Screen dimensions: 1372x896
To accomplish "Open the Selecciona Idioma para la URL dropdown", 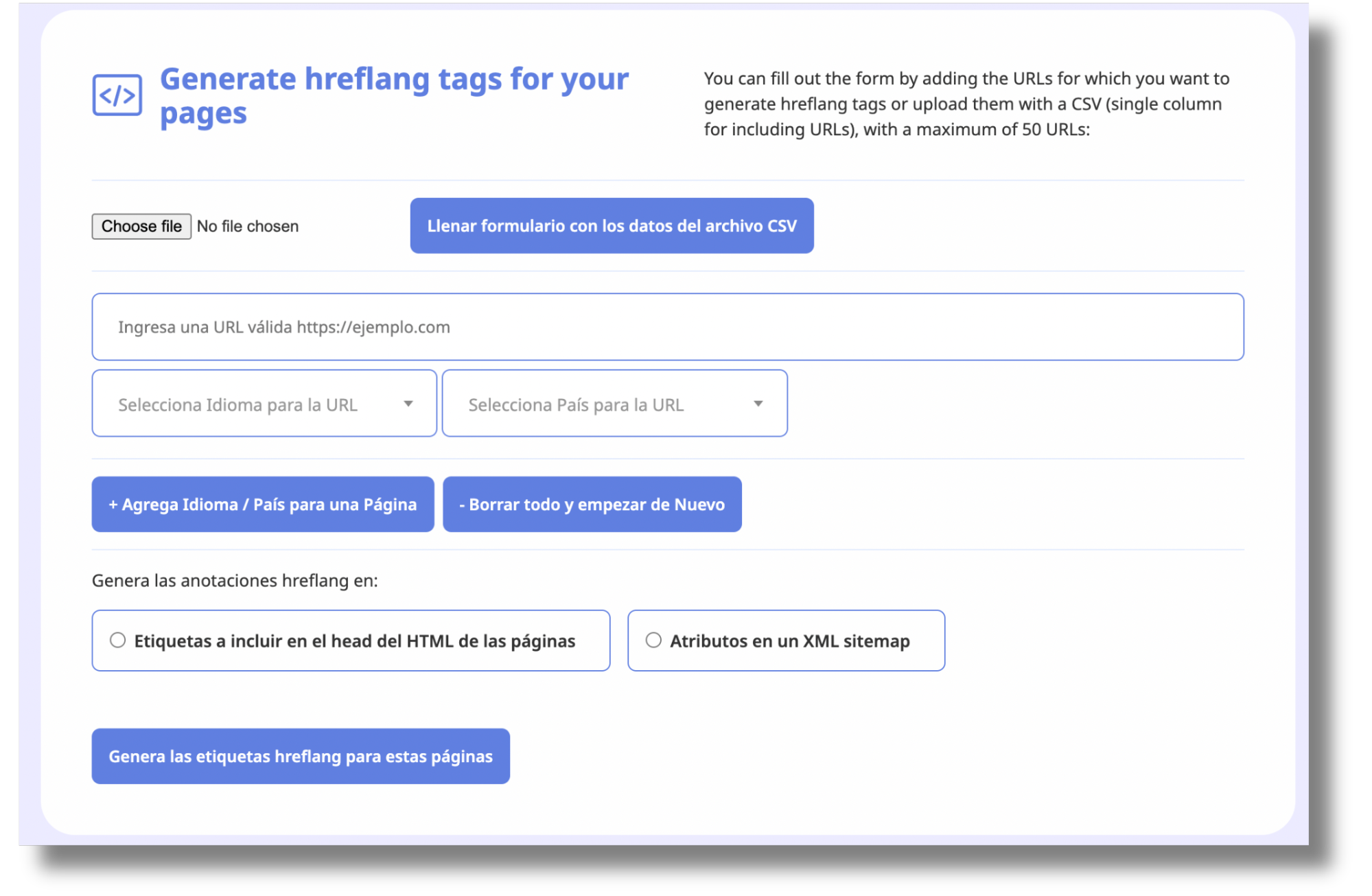I will 264,404.
